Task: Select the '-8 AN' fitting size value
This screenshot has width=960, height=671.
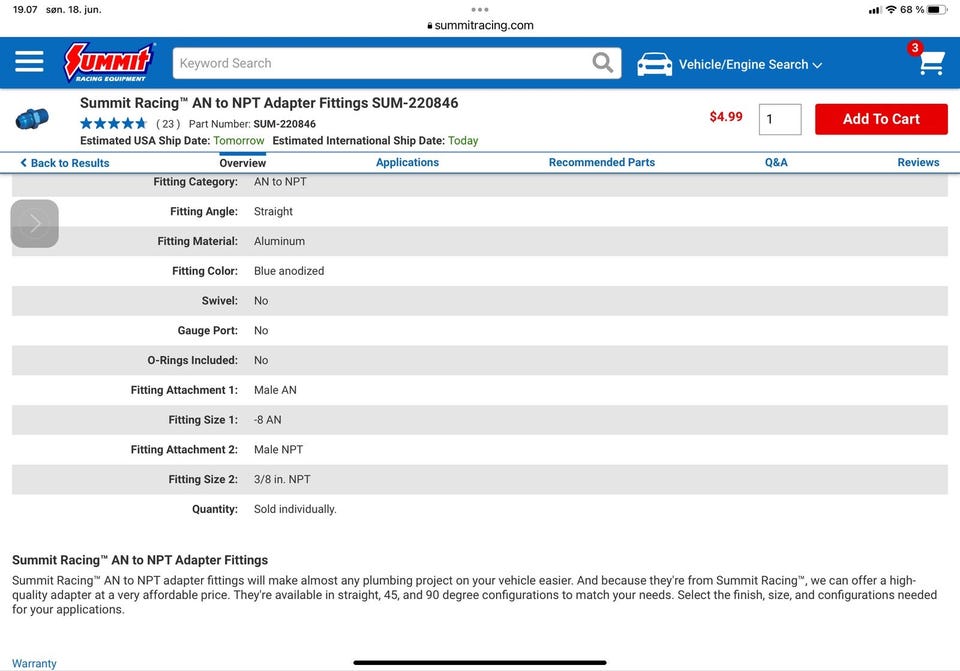Action: (268, 420)
